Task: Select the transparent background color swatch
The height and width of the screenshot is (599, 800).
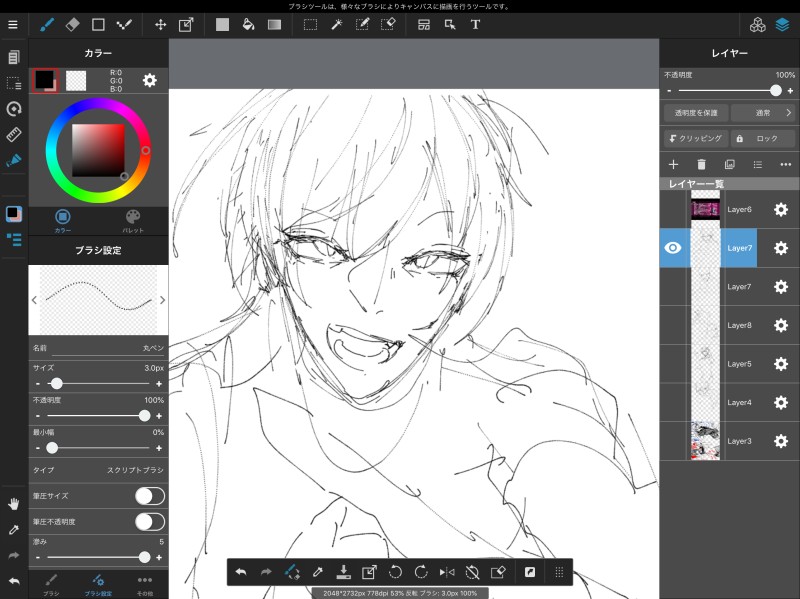Action: point(76,81)
